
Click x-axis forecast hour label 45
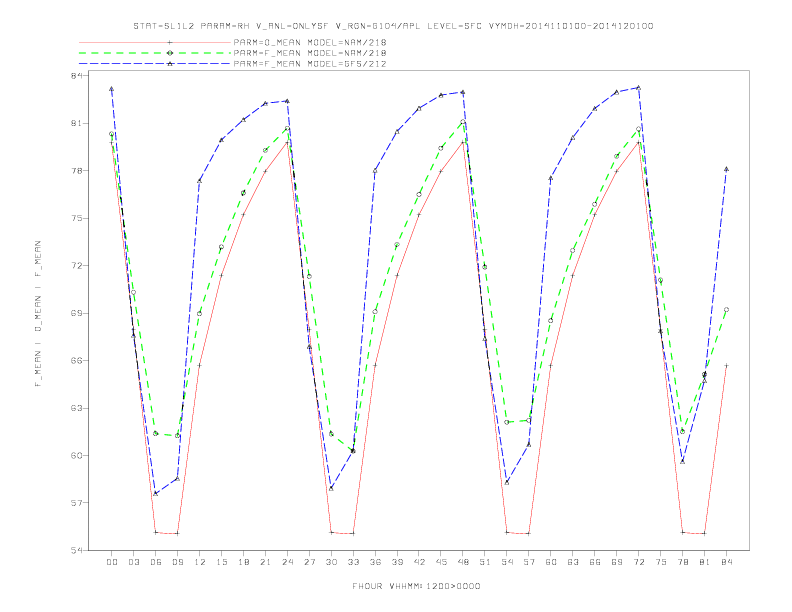(x=441, y=562)
